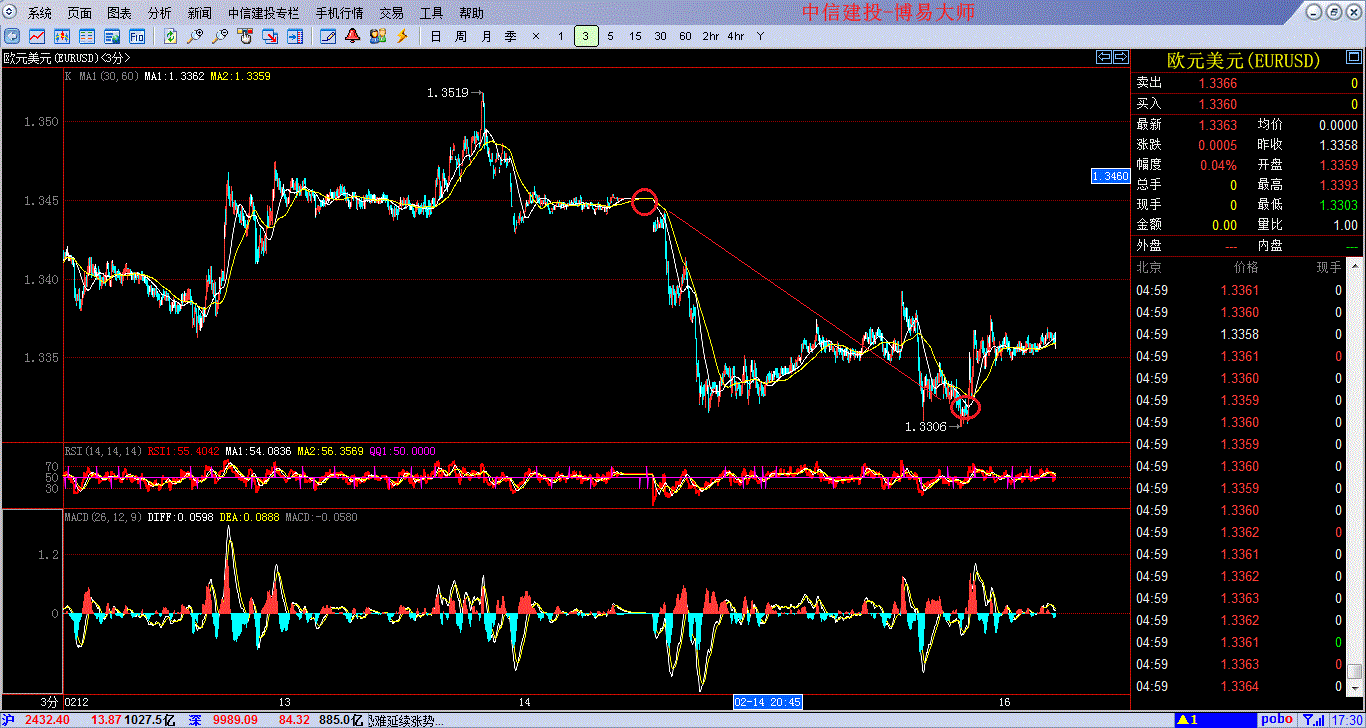Screen dimensions: 1366x728
Task: Click the left arrow above the chart
Action: [x=1104, y=56]
